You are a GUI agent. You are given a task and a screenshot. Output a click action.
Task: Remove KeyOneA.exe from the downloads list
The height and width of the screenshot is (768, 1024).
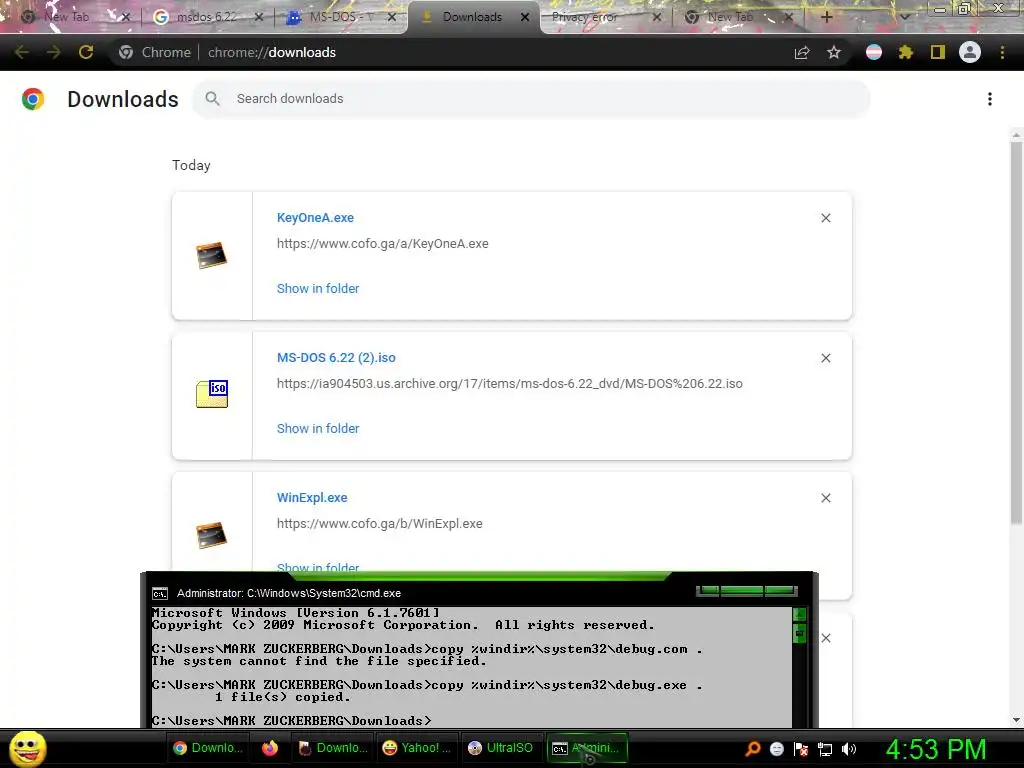point(826,218)
